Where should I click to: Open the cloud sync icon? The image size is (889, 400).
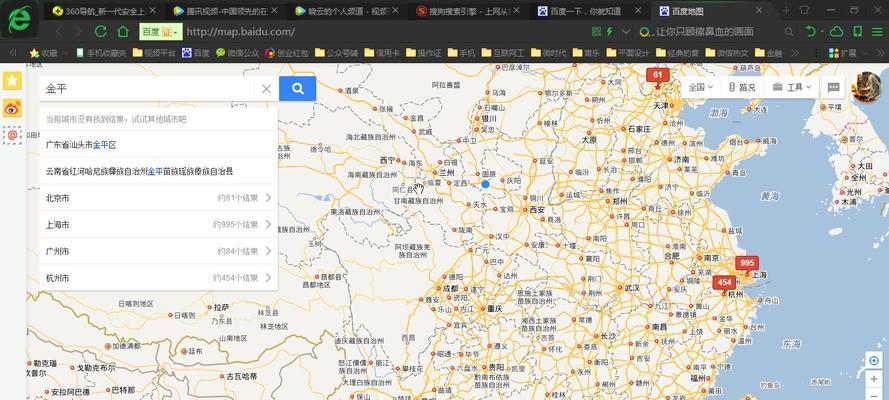tap(836, 32)
